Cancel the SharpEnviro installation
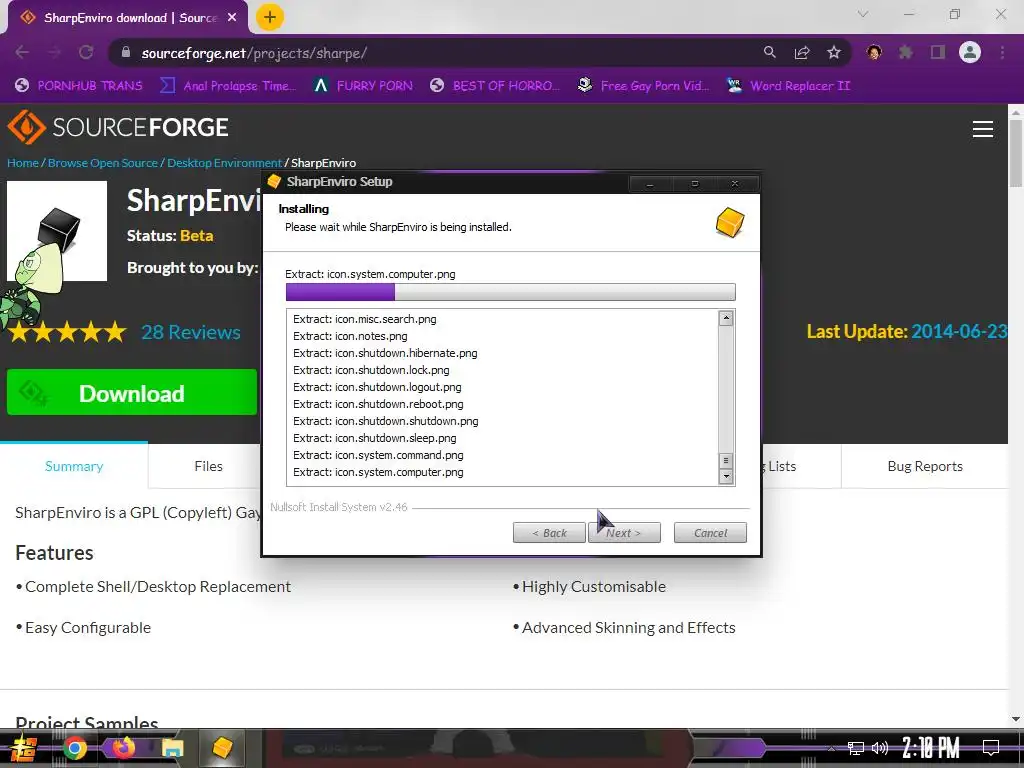The image size is (1024, 768). pos(710,533)
